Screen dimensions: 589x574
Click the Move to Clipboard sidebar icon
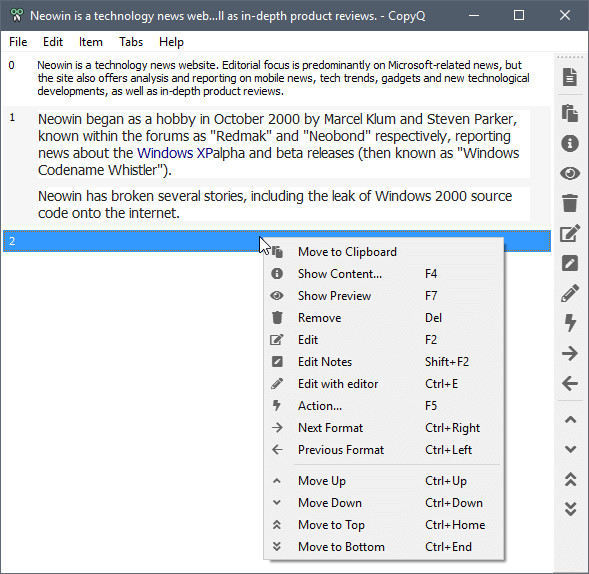coord(570,113)
